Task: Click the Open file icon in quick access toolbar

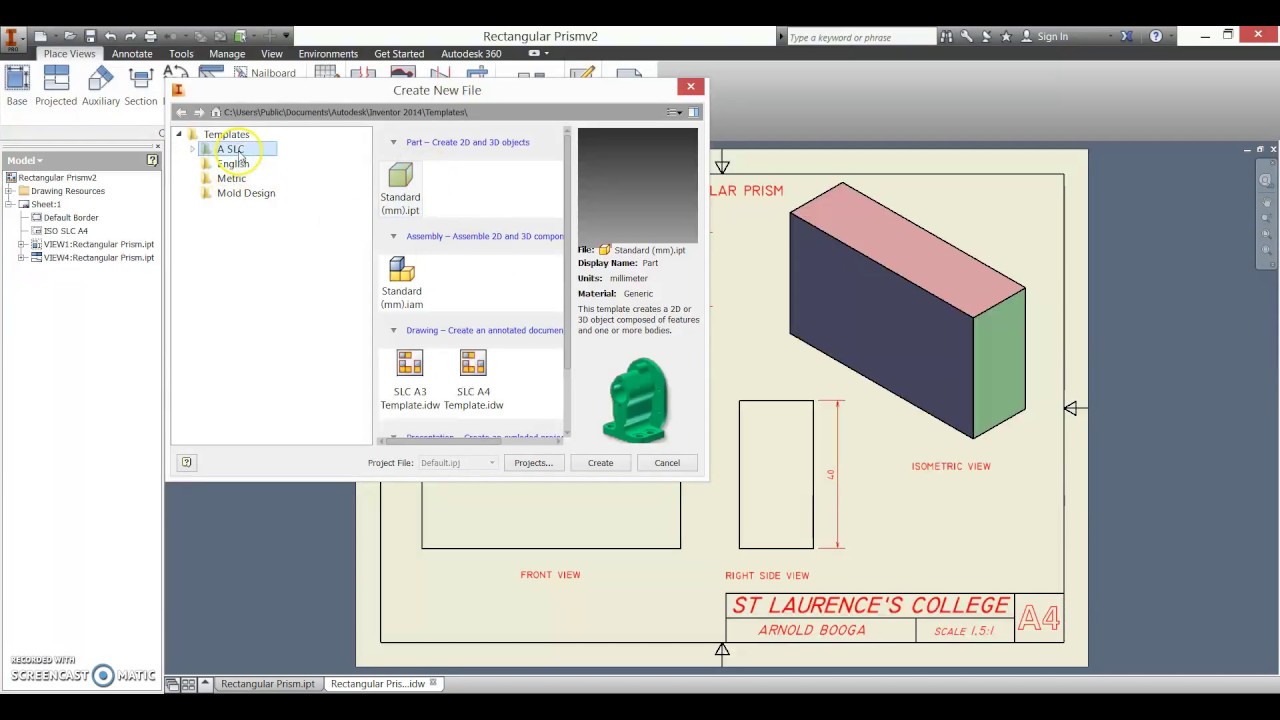Action: (x=69, y=36)
